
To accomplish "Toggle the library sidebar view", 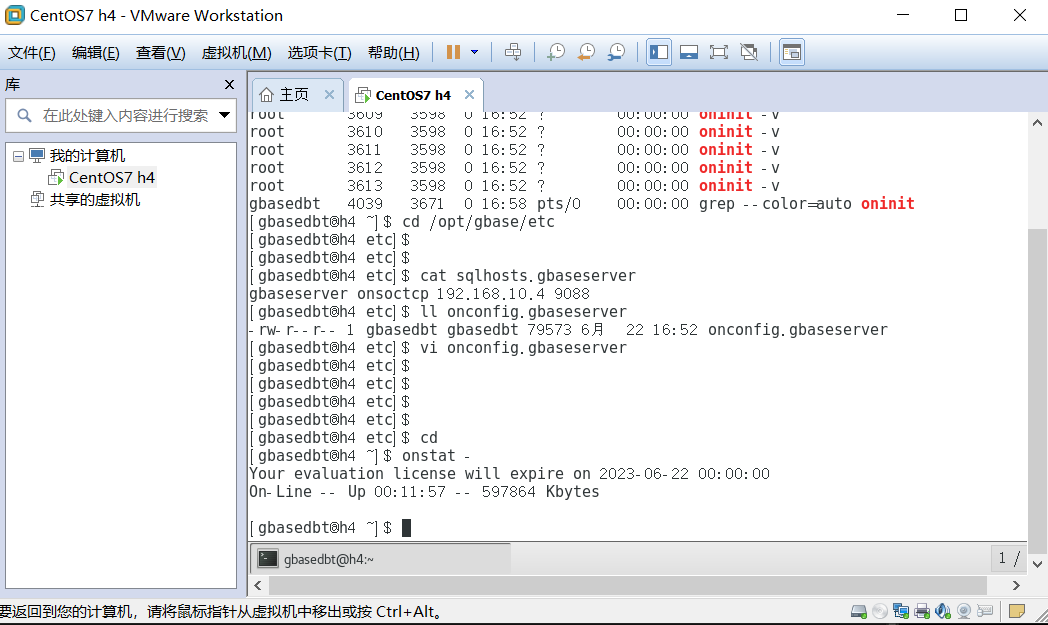I will (x=659, y=52).
